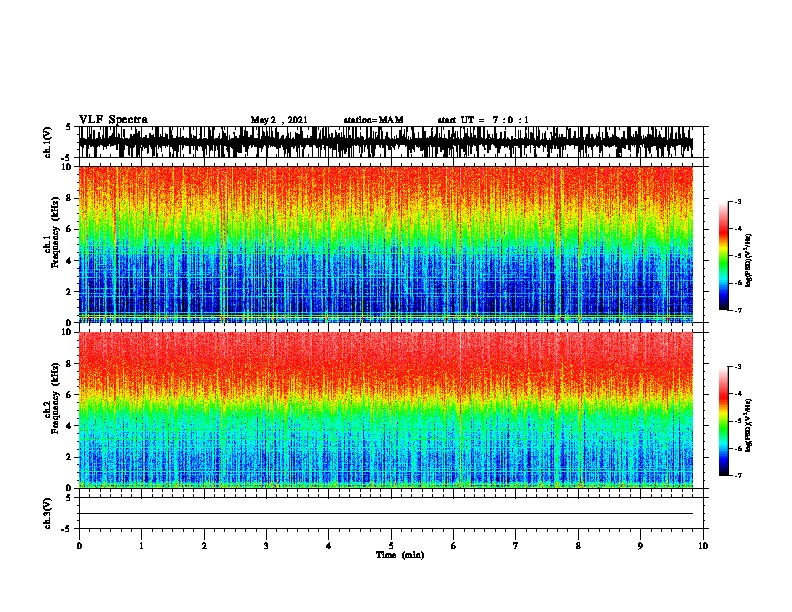This screenshot has width=792, height=612.
Task: Click the "2" time axis tick label
Action: pyautogui.click(x=204, y=546)
